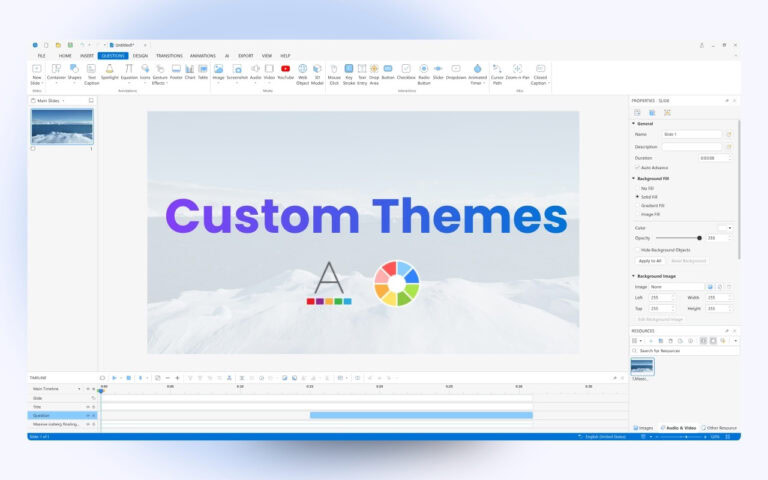Open the FILE menu
768x480 pixels.
pos(42,56)
